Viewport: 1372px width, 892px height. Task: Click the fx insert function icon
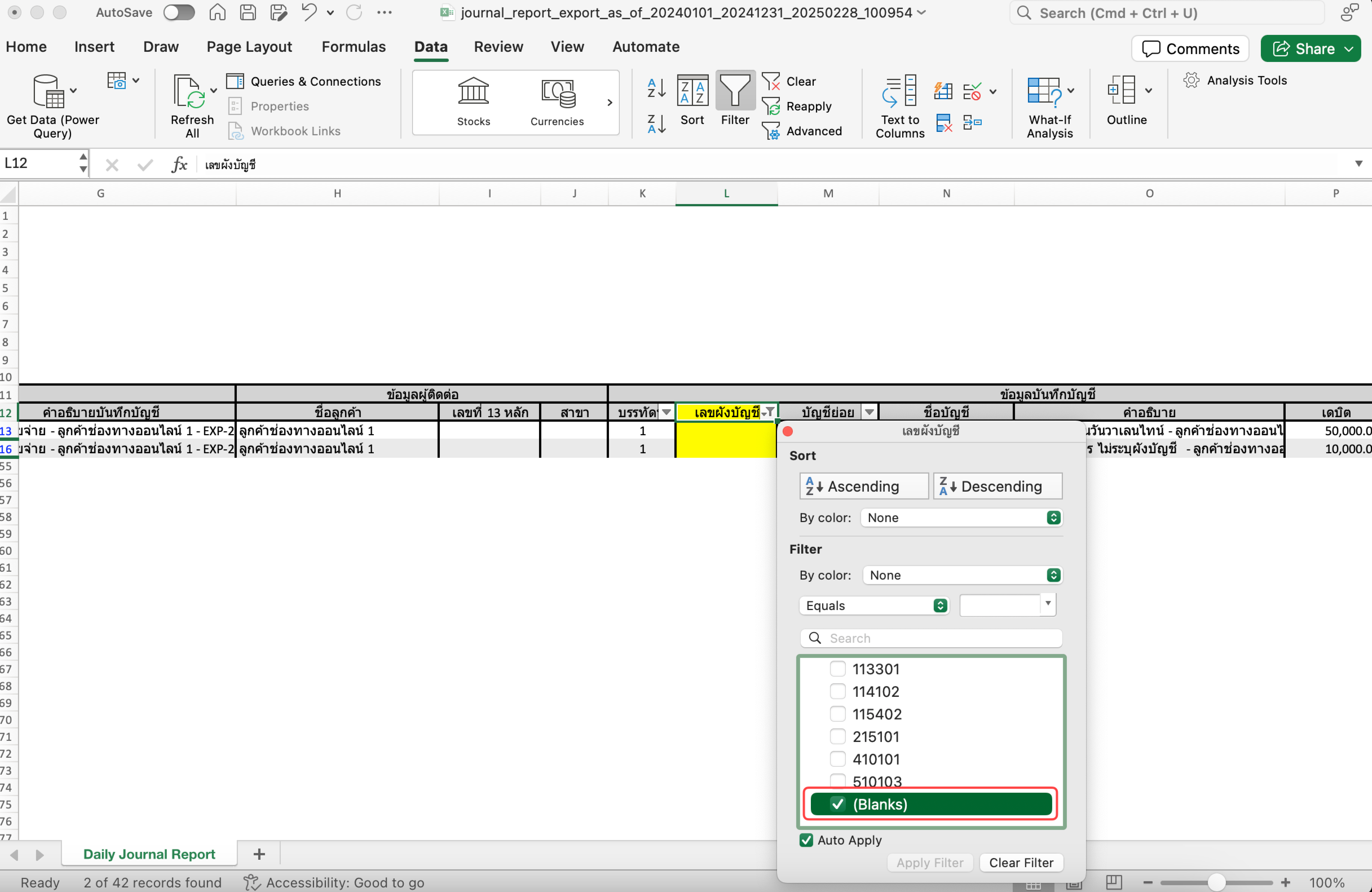[x=179, y=164]
